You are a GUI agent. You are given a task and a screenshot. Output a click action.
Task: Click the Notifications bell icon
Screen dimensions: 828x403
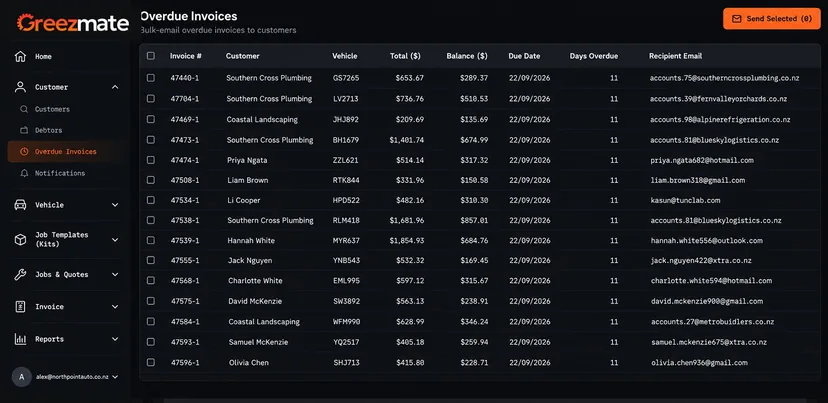point(24,173)
